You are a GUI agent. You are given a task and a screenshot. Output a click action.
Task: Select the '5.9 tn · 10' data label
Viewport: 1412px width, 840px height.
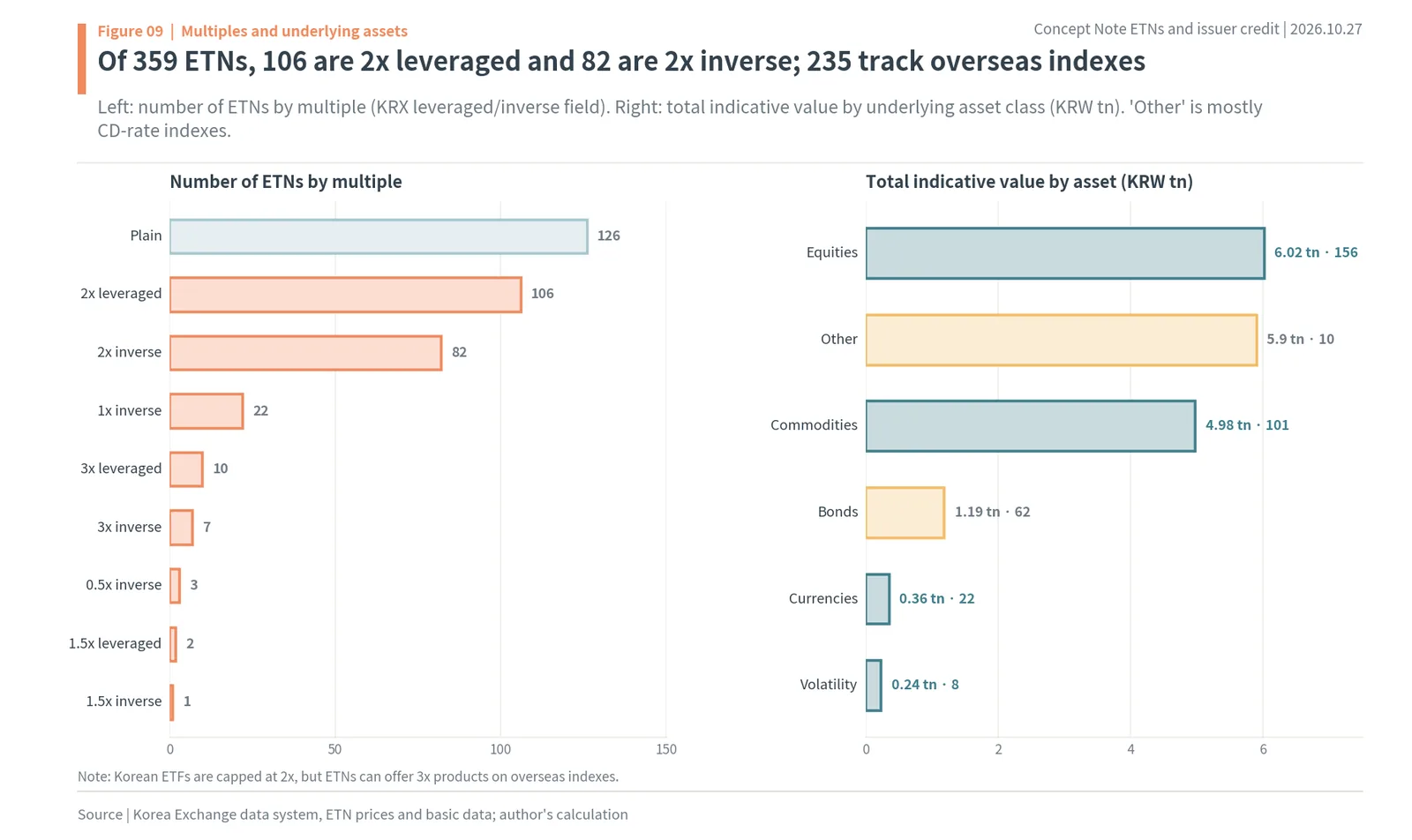[x=1301, y=339]
